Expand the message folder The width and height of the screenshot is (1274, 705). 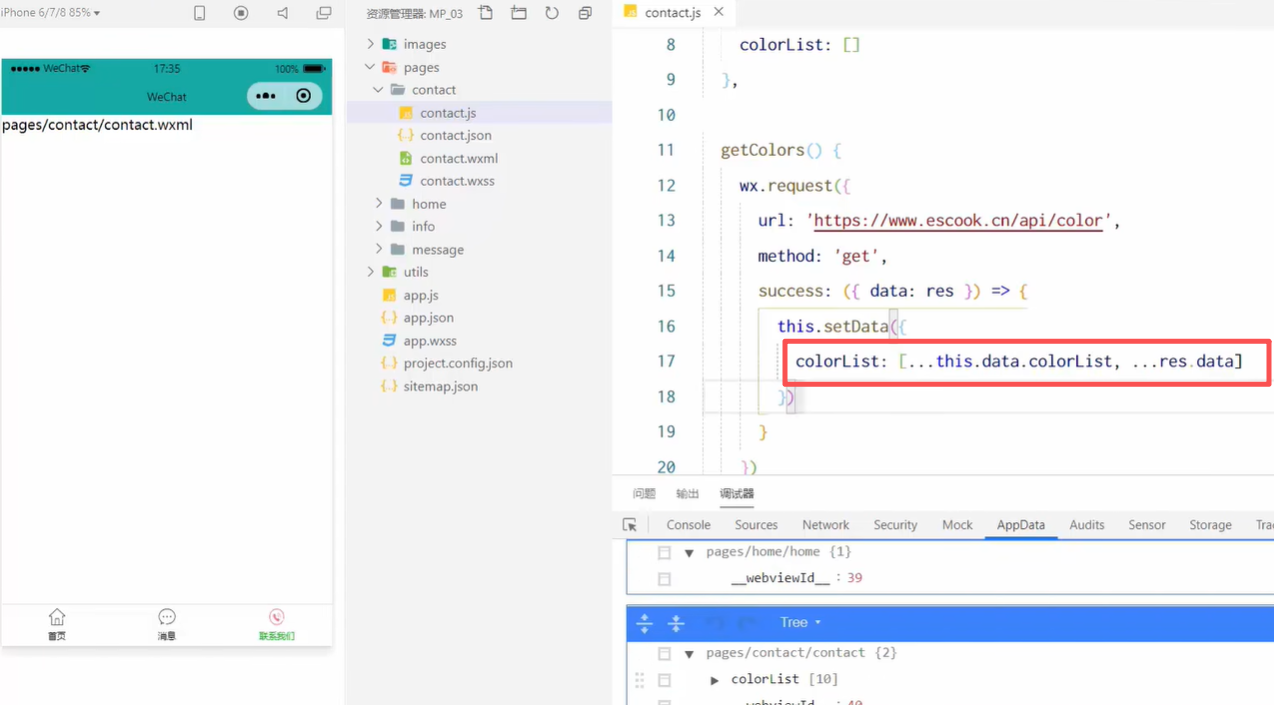tap(379, 249)
